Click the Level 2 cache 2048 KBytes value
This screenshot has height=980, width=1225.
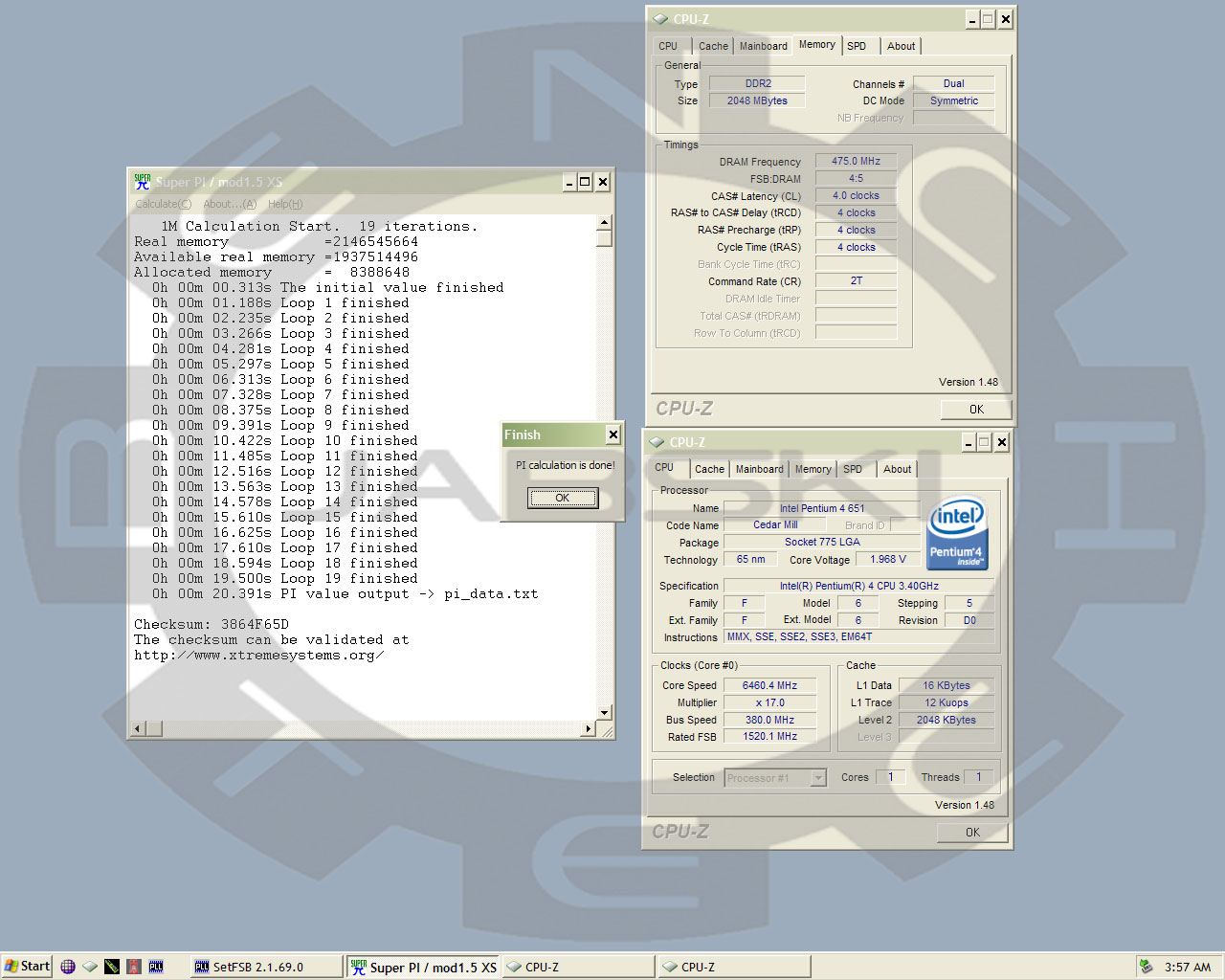946,720
